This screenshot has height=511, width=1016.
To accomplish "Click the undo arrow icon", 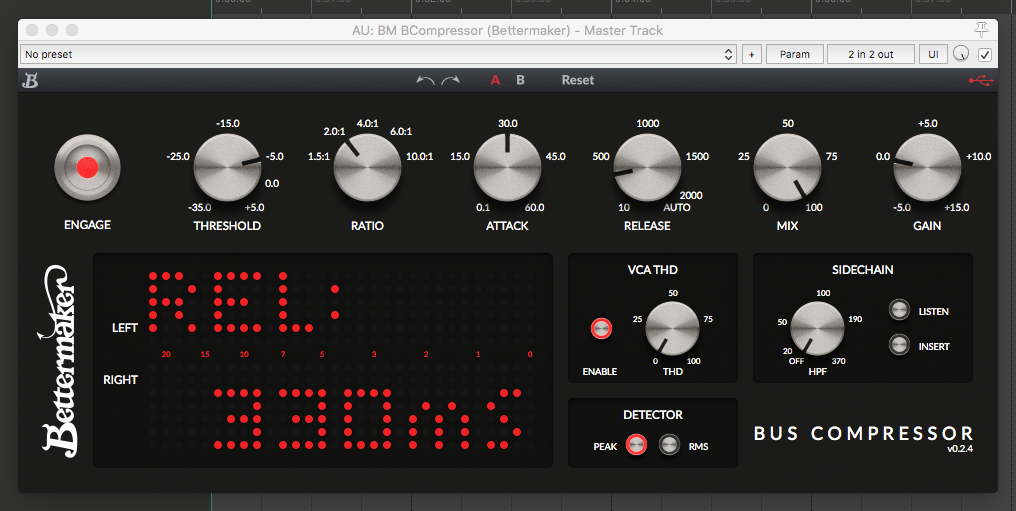I will click(425, 80).
